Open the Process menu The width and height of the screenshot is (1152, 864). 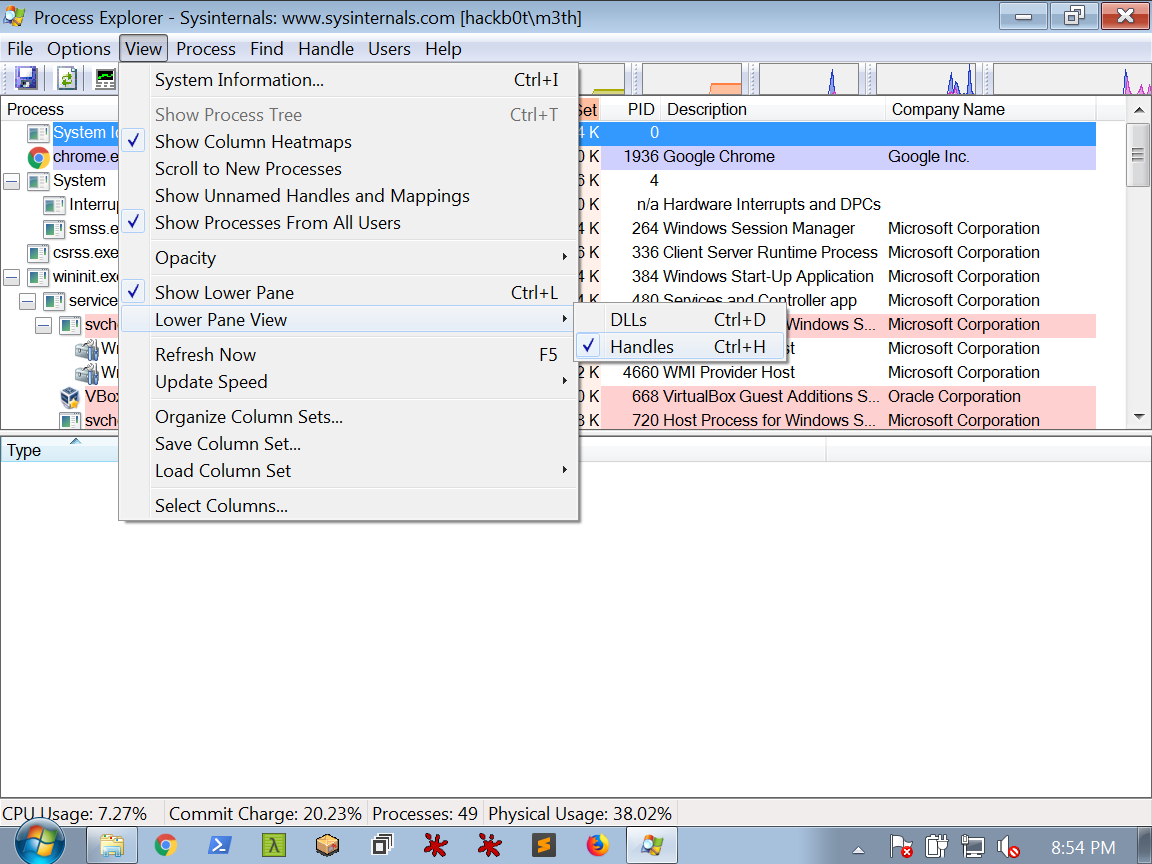tap(206, 49)
